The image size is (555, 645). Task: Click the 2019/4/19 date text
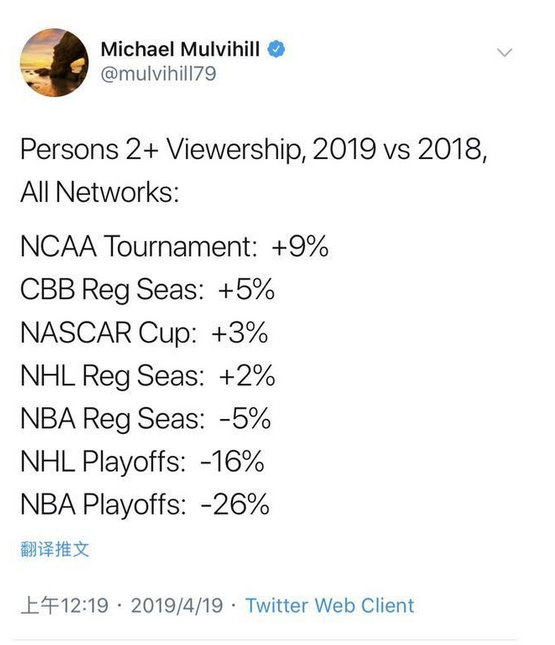pyautogui.click(x=177, y=606)
